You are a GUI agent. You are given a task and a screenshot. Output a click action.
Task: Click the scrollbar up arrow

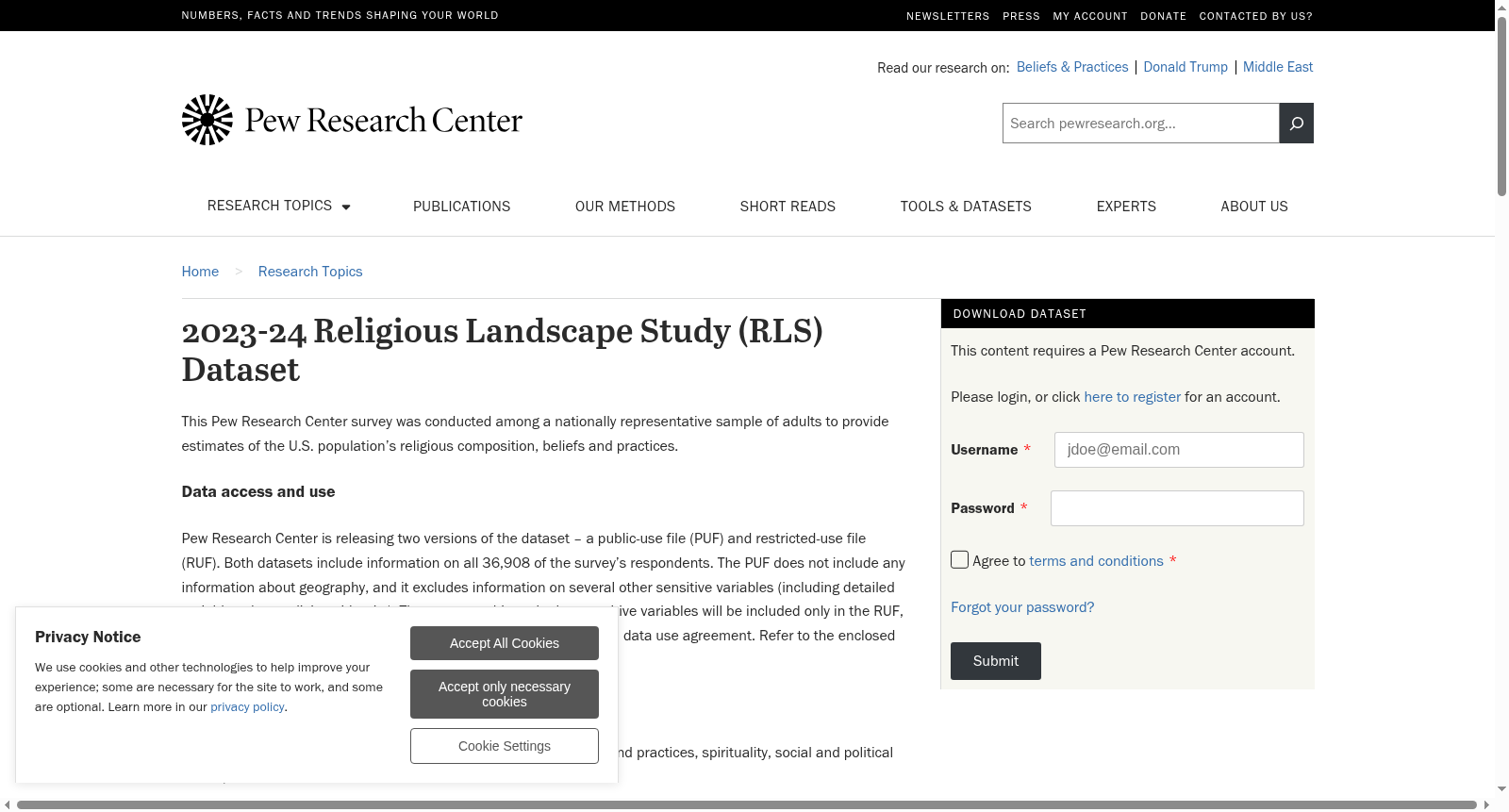(x=1501, y=7)
